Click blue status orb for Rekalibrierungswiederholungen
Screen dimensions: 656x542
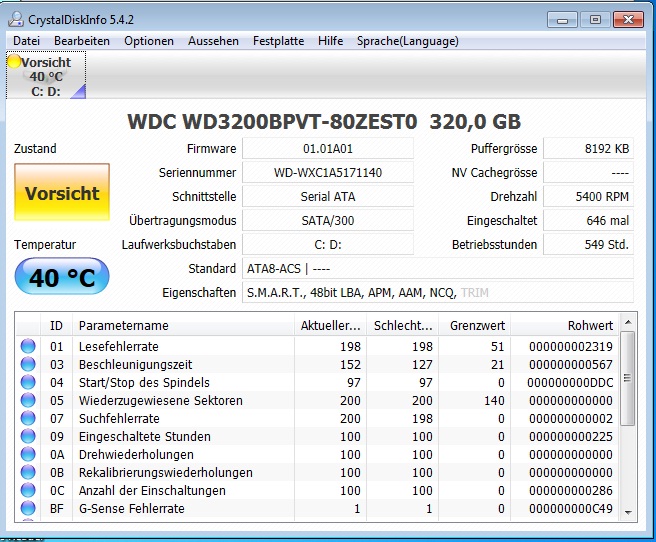28,472
